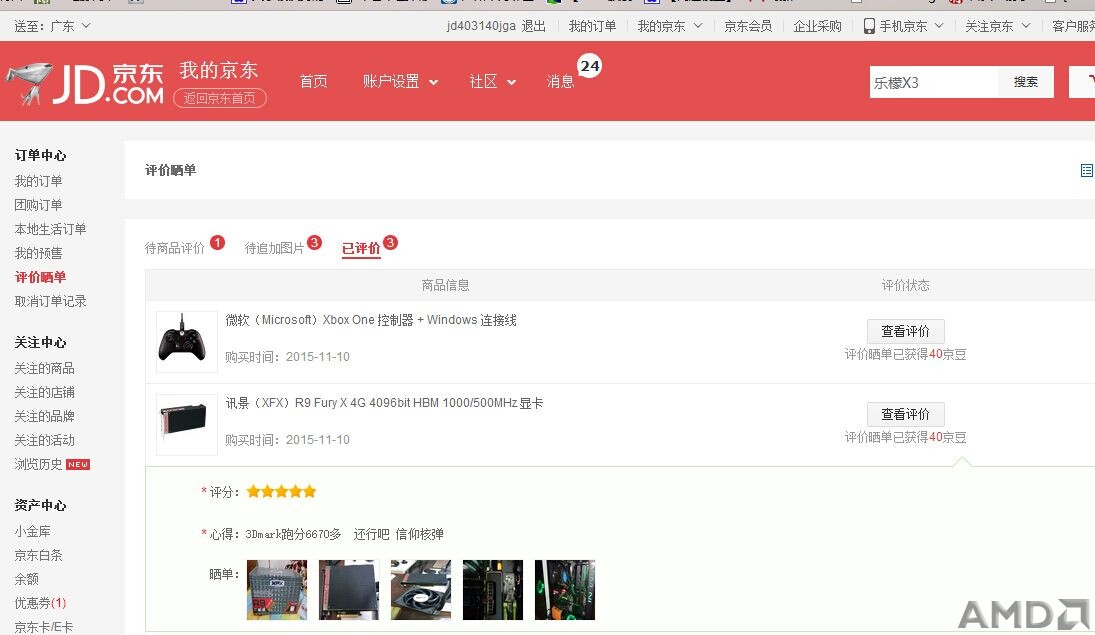
Task: Open 京东白条 in the sidebar
Action: 38,555
